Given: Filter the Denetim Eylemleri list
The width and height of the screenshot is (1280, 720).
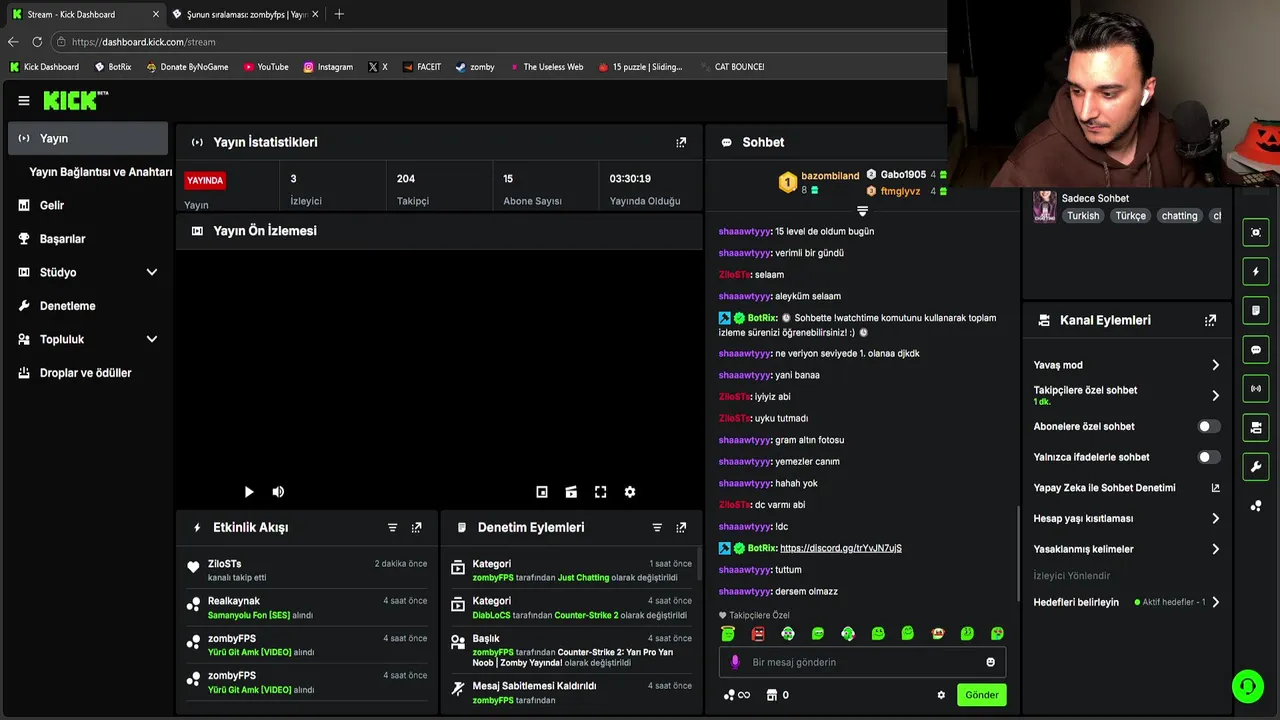Looking at the screenshot, I should 657,527.
